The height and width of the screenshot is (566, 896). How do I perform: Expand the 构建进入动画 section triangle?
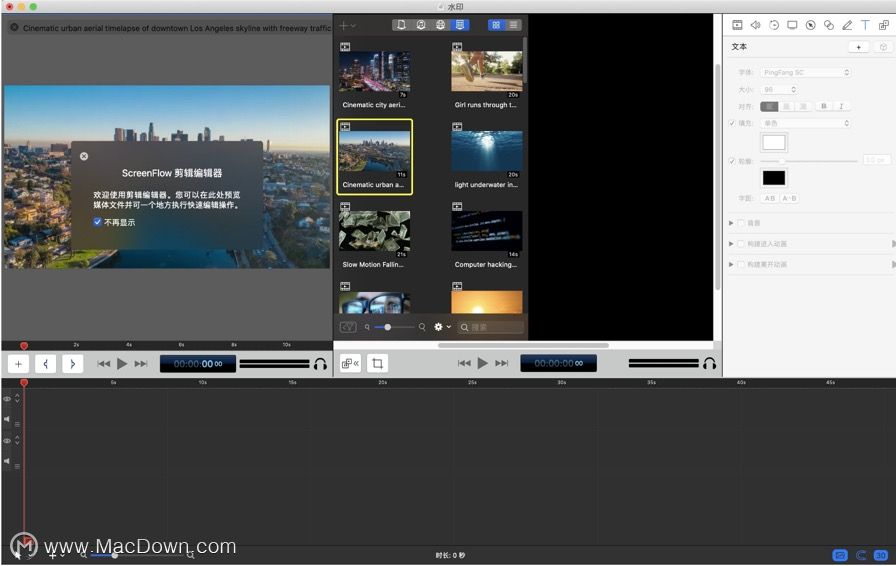731,244
